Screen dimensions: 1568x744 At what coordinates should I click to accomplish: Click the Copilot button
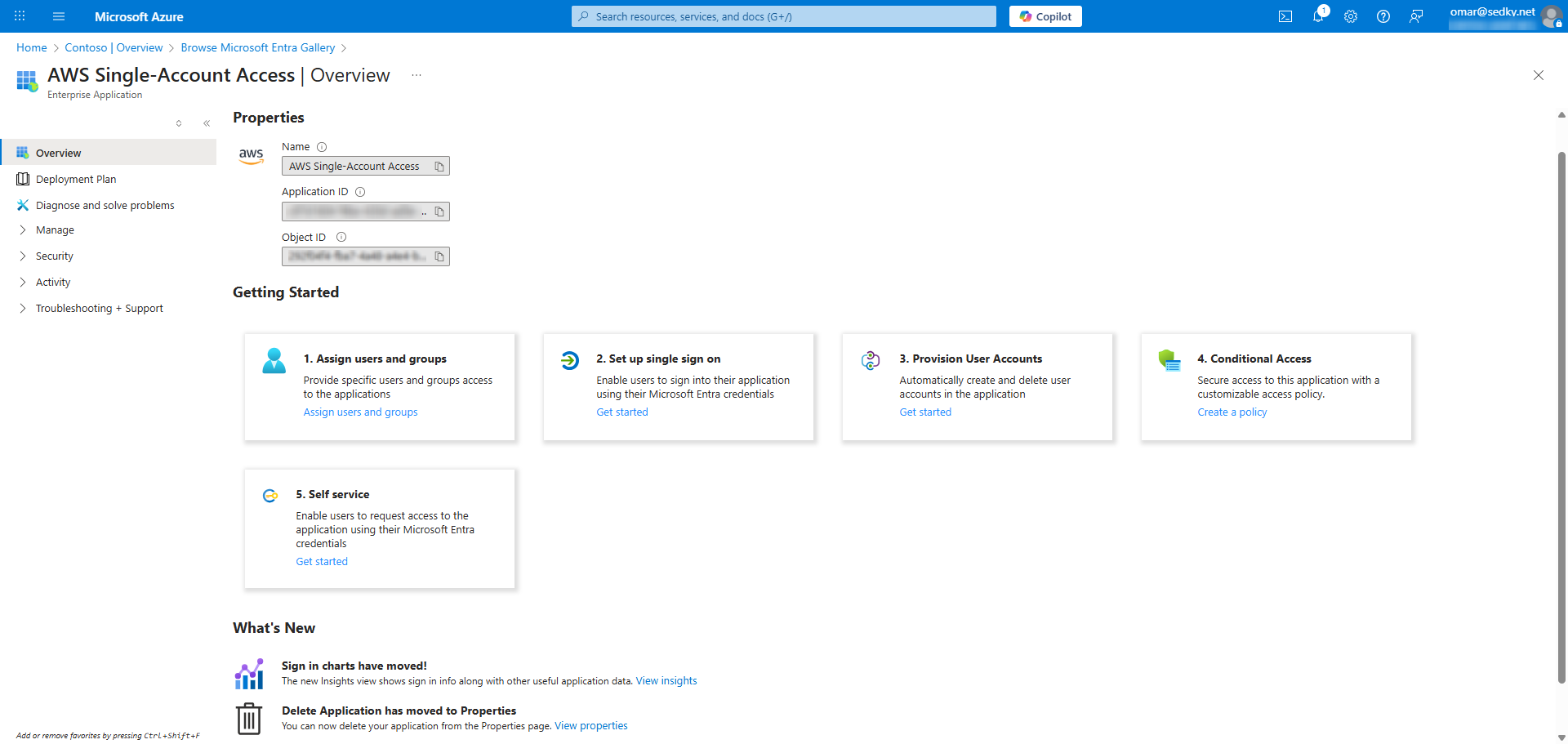pyautogui.click(x=1045, y=16)
